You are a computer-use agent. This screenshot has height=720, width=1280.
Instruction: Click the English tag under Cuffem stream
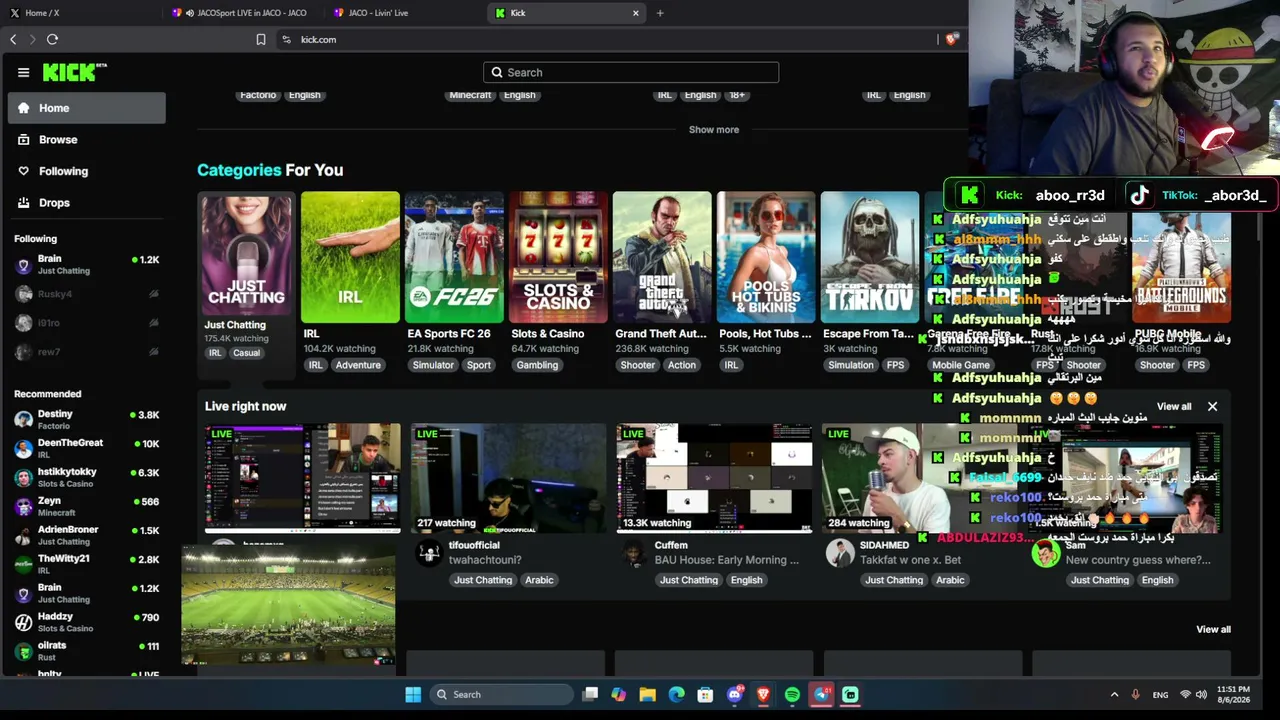pyautogui.click(x=746, y=580)
